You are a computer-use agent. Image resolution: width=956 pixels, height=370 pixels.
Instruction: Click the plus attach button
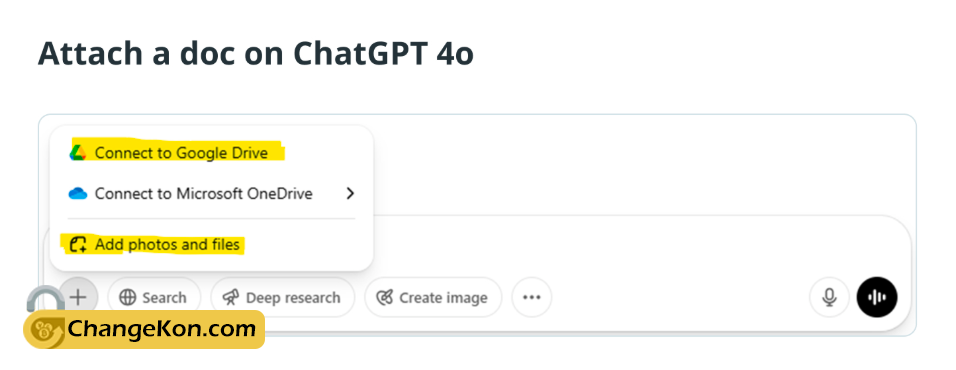point(78,297)
